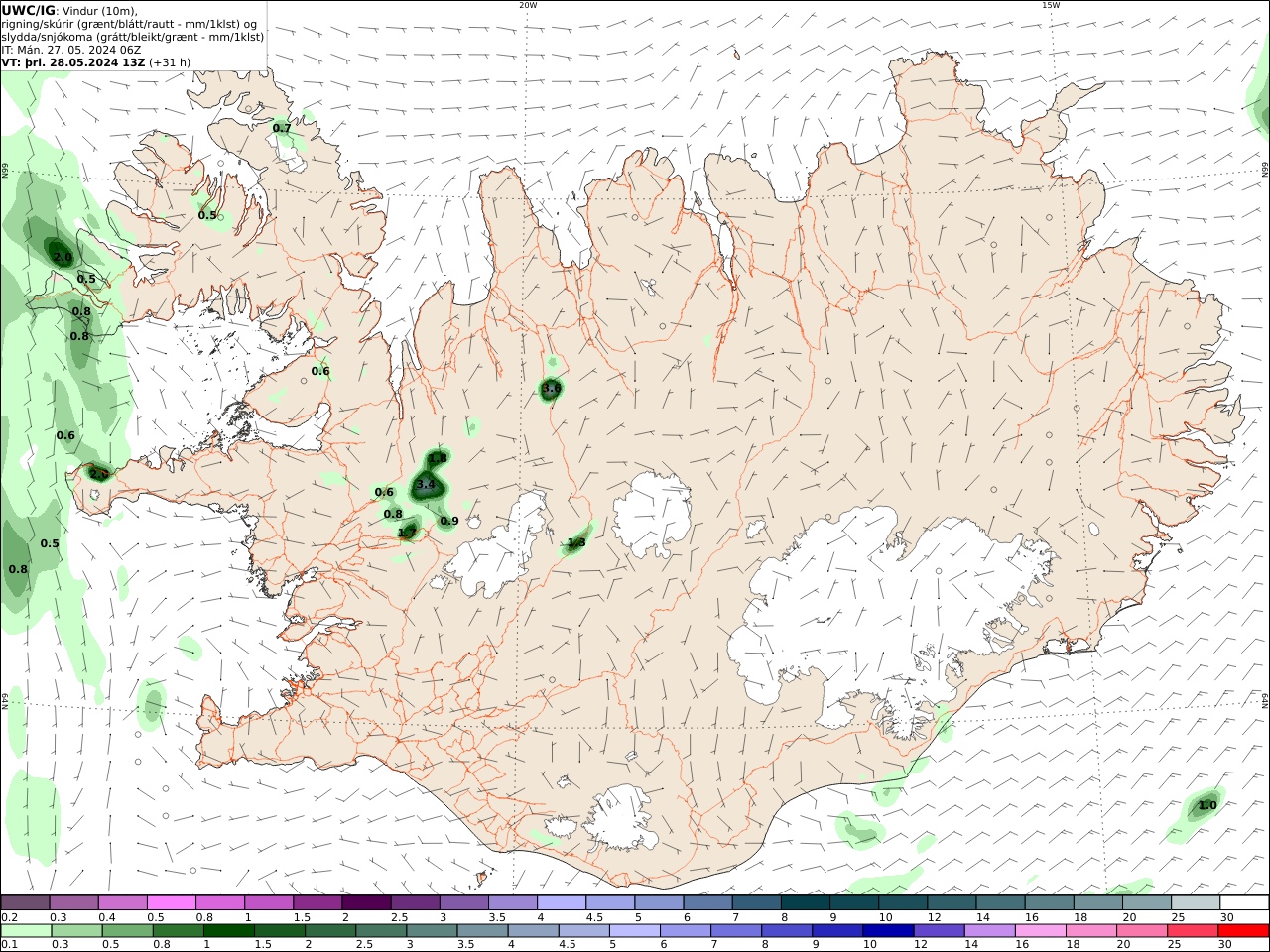The width and height of the screenshot is (1270, 952).
Task: Click the 1.3 precipitation value
Action: pos(576,542)
